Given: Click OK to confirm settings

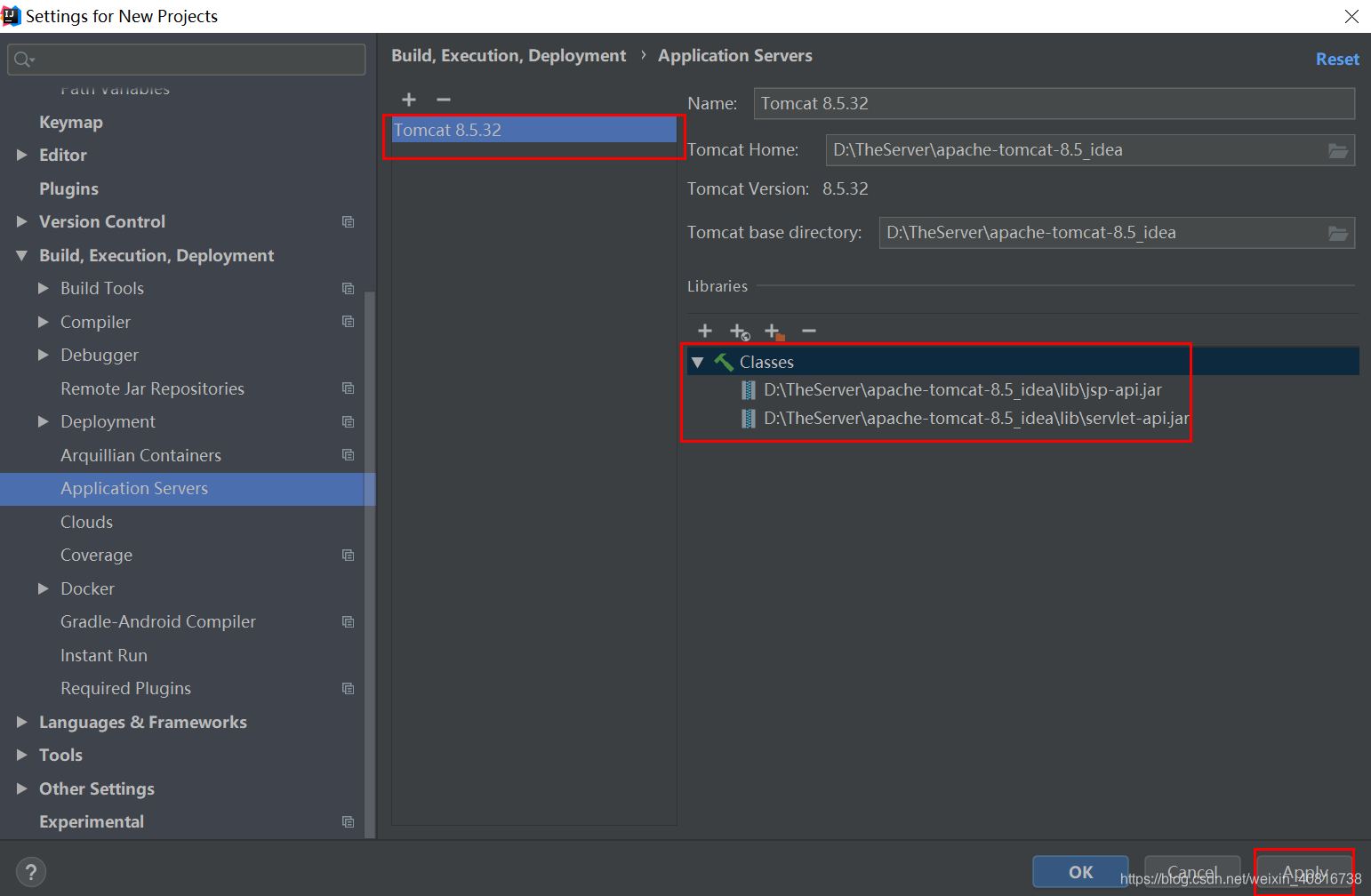Looking at the screenshot, I should coord(1080,872).
